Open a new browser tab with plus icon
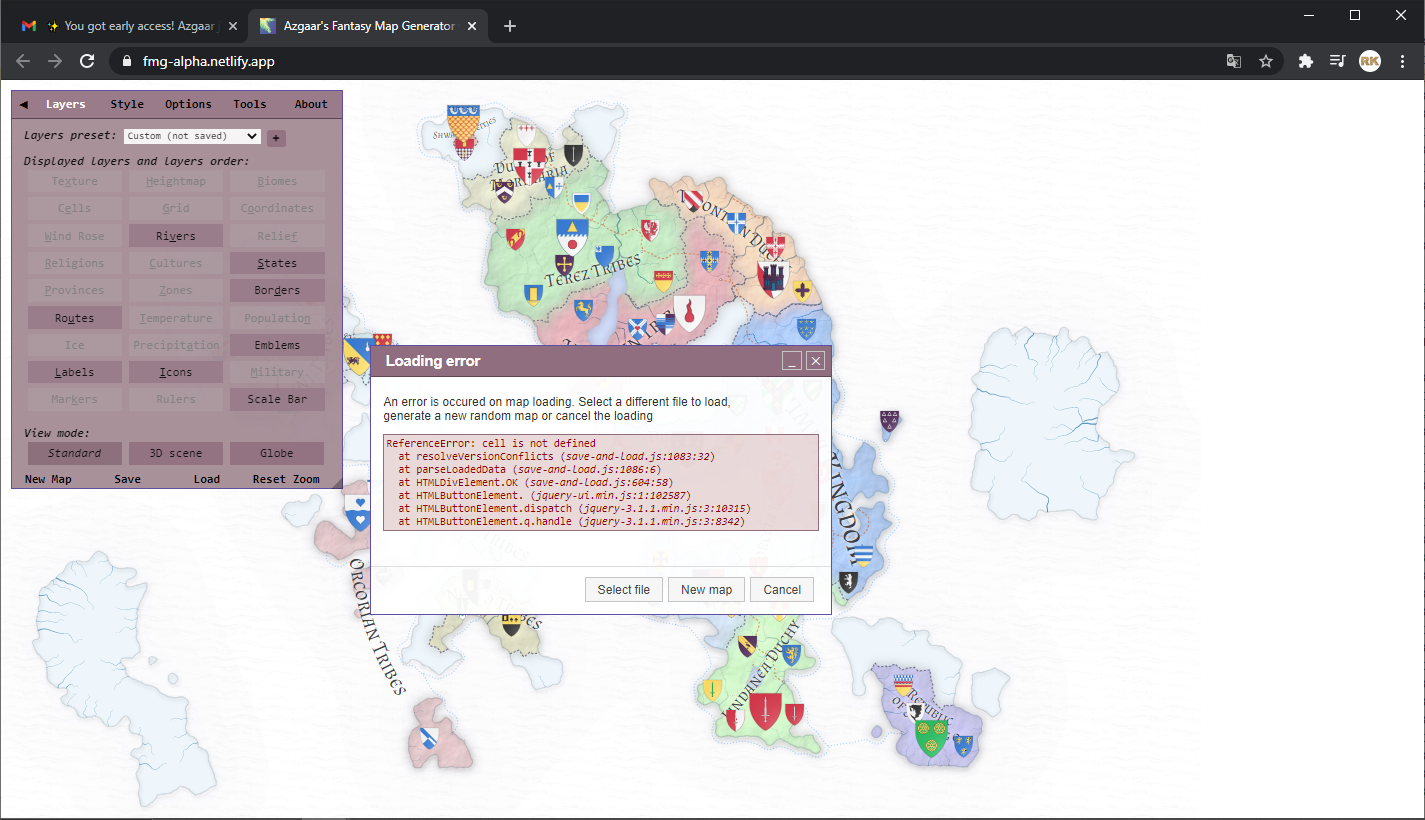The image size is (1425, 820). pos(510,26)
